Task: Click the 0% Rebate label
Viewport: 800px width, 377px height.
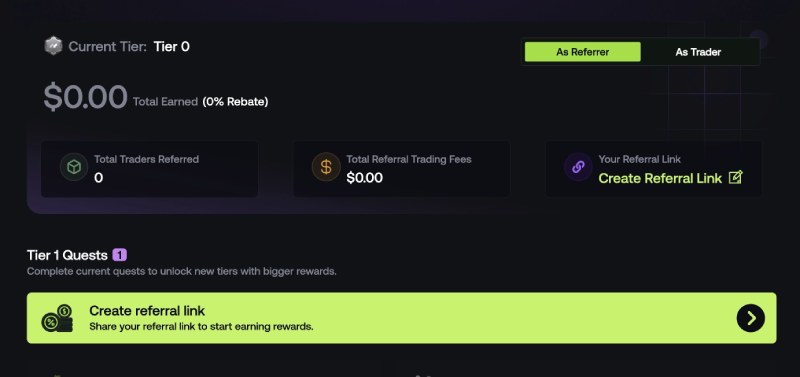Action: coord(235,102)
